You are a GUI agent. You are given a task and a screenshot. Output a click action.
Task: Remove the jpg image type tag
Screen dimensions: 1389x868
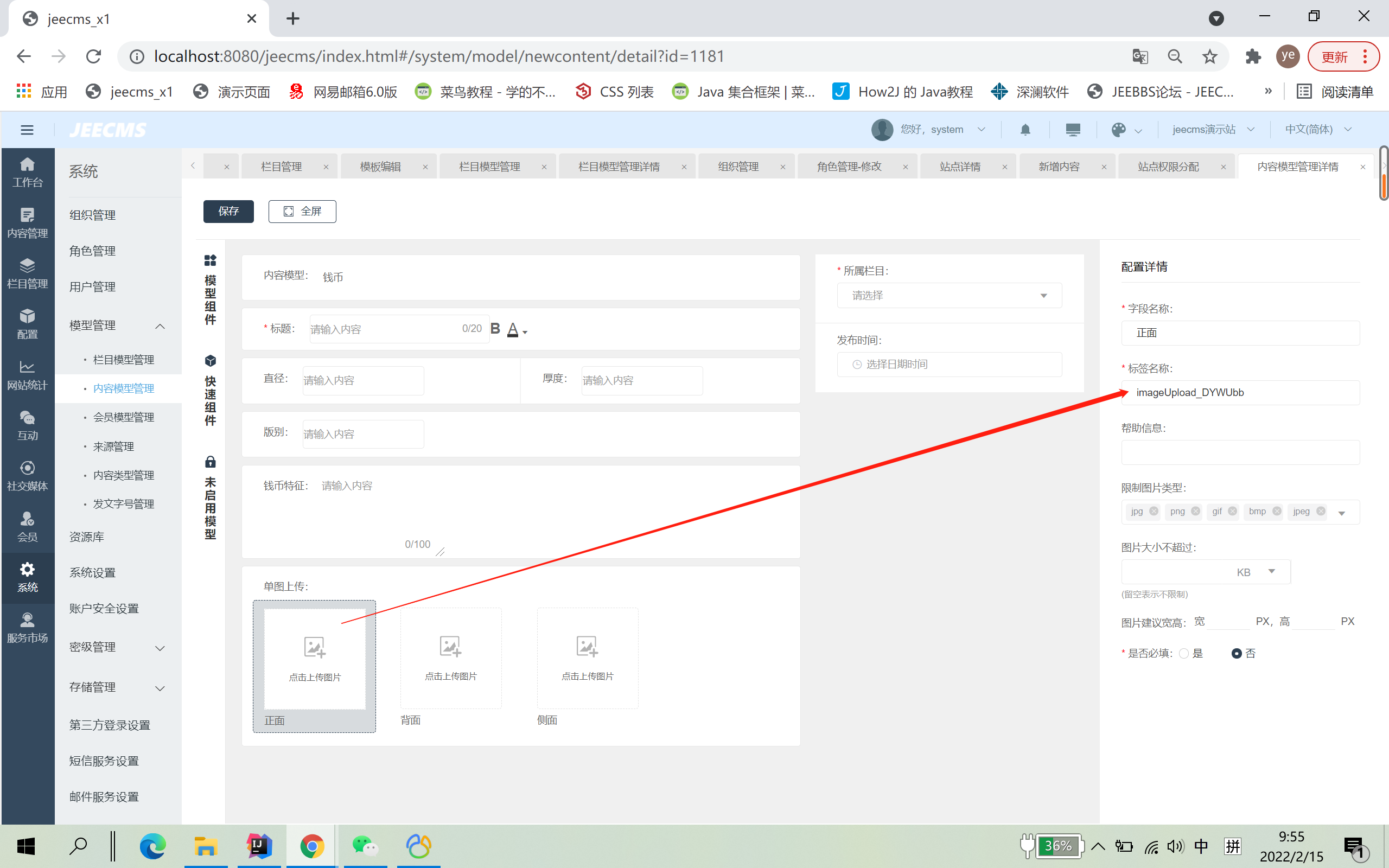pyautogui.click(x=1154, y=511)
